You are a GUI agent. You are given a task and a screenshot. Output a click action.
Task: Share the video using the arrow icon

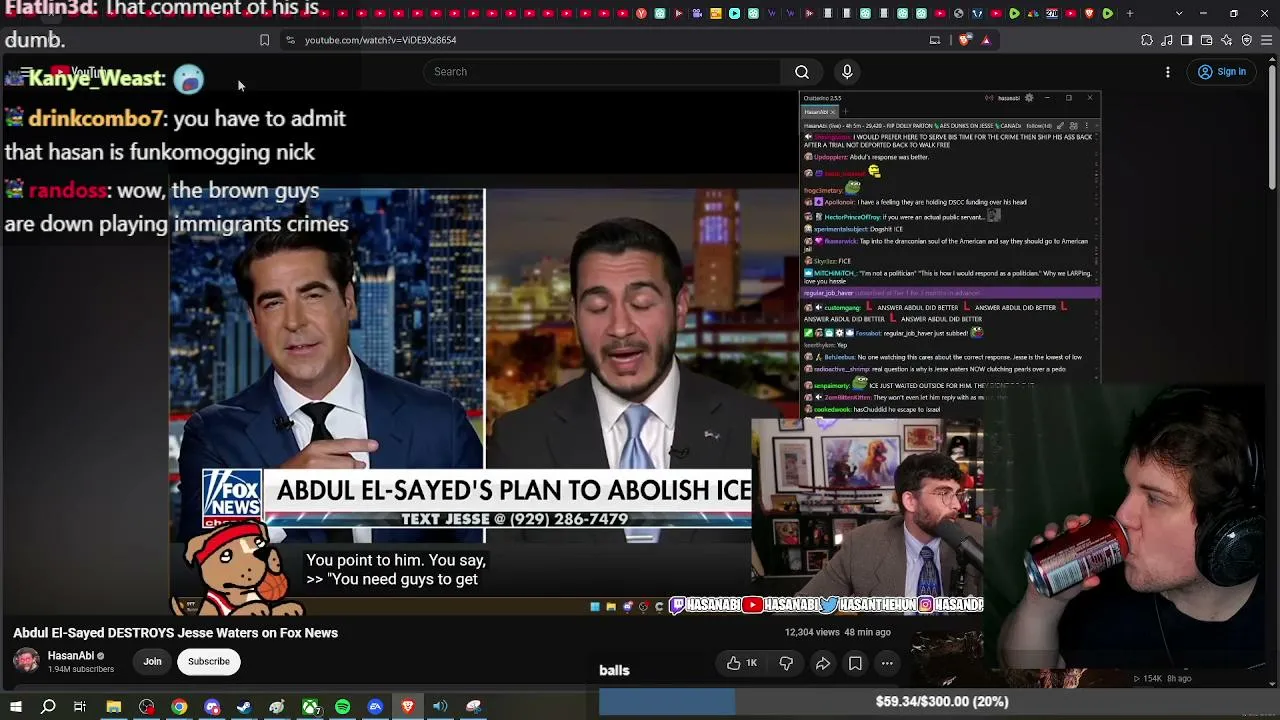(x=823, y=663)
